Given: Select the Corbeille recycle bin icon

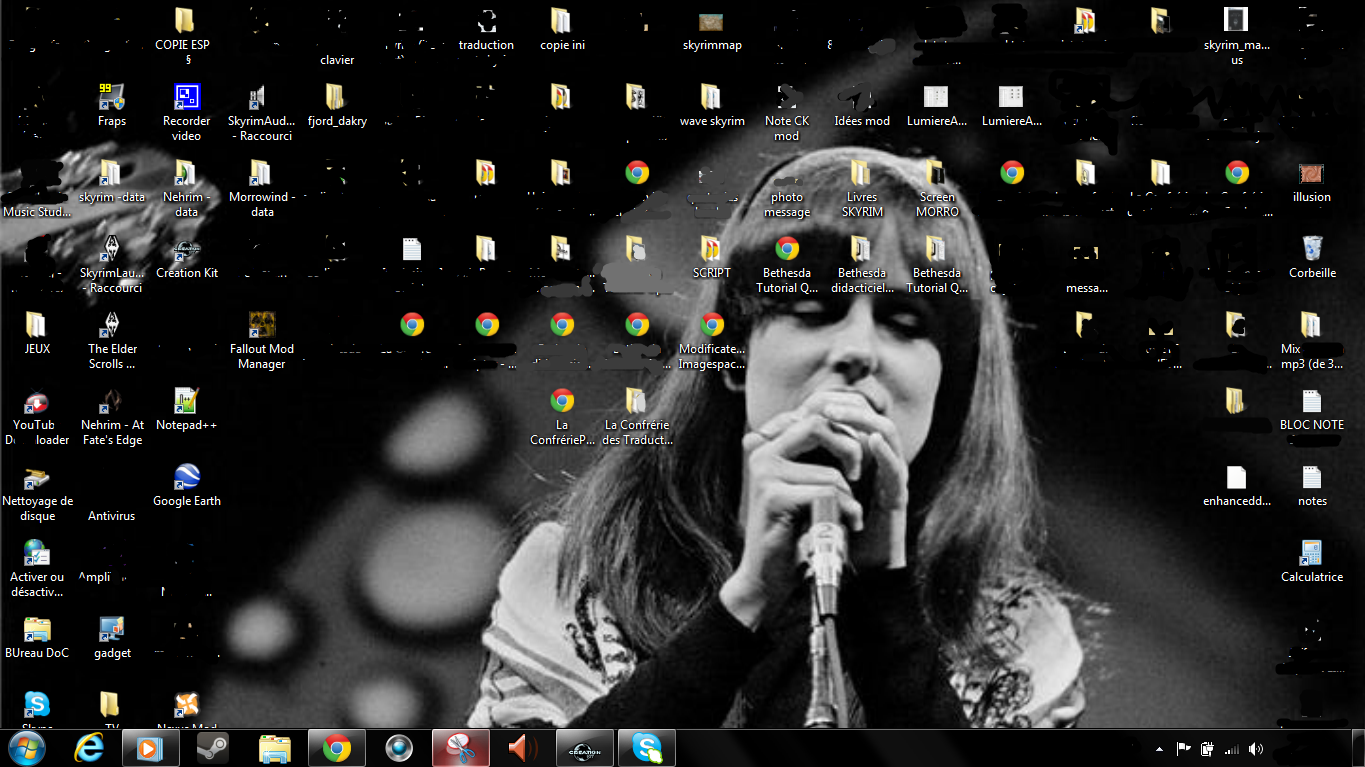Looking at the screenshot, I should [x=1311, y=249].
